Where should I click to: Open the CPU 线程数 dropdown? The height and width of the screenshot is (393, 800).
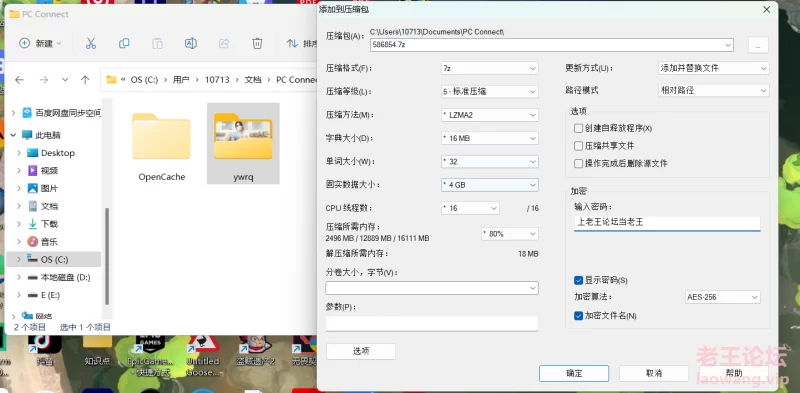click(470, 208)
